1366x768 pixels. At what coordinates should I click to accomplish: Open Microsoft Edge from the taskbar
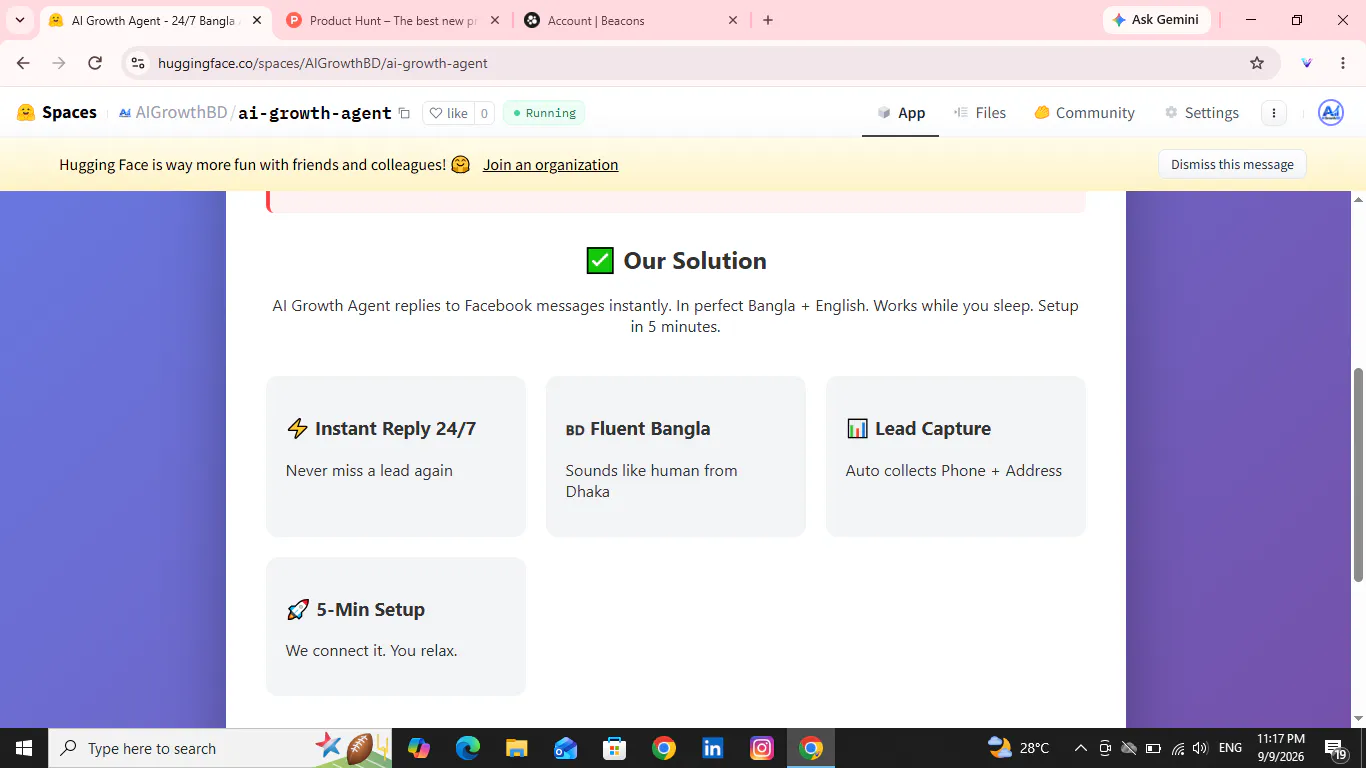point(468,748)
